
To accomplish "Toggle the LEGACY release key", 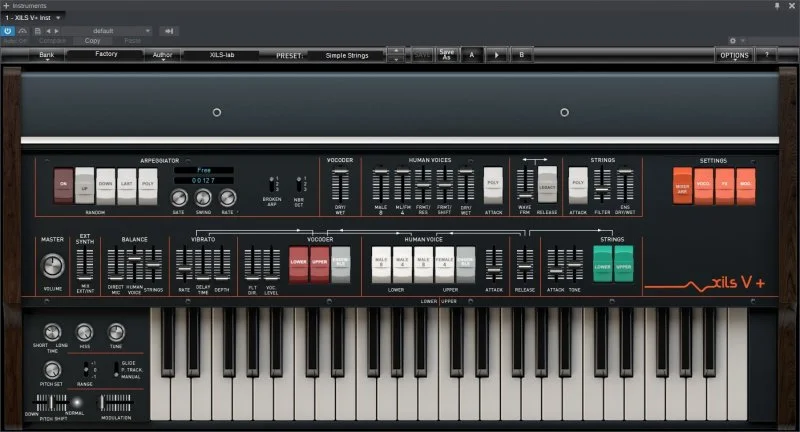I will [547, 186].
